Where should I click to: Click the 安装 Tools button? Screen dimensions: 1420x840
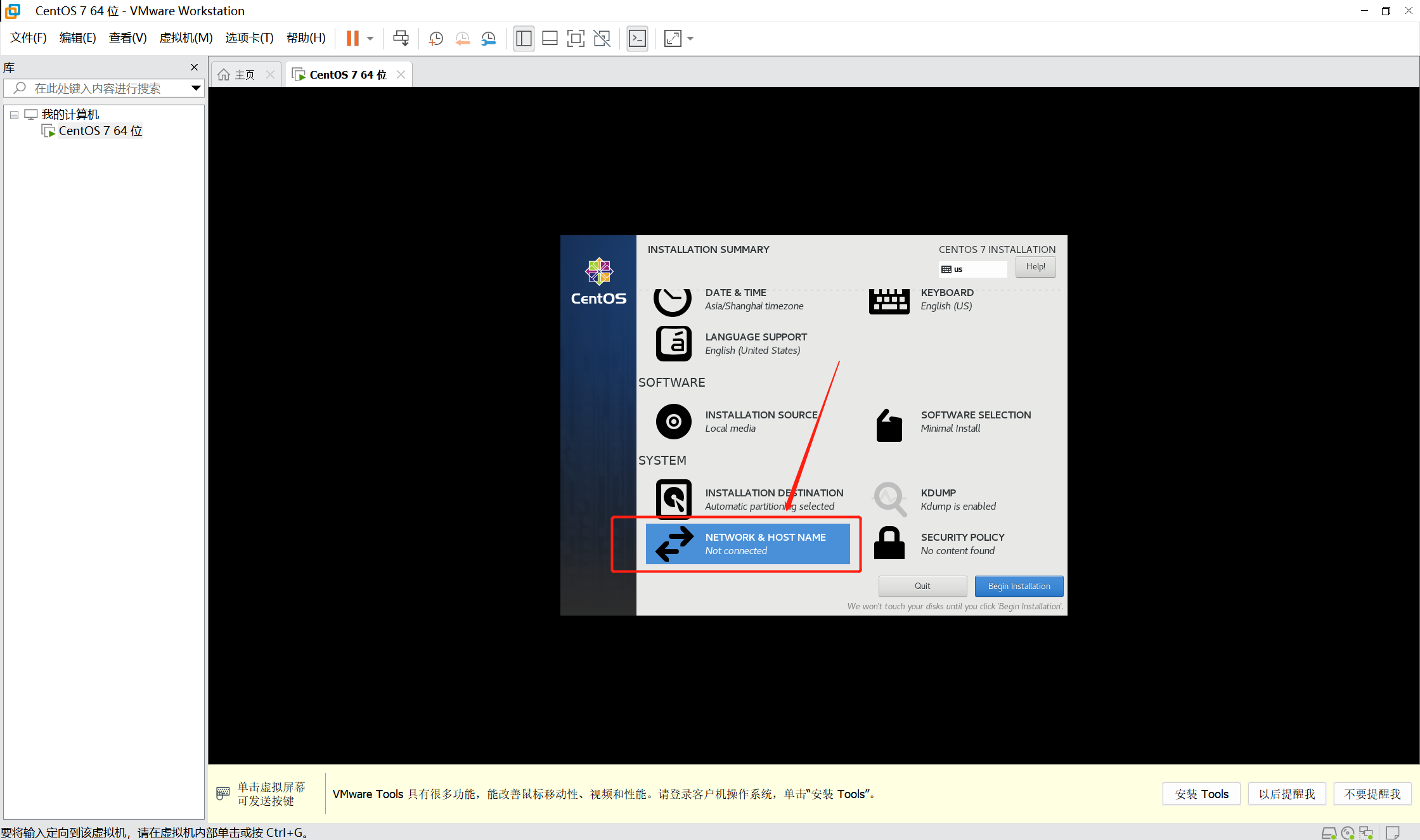click(x=1201, y=794)
